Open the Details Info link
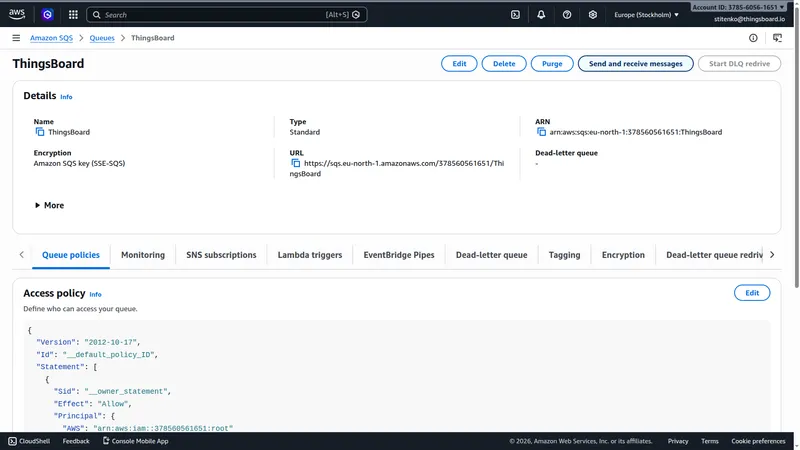Screen dimensions: 800x450 click(x=66, y=97)
